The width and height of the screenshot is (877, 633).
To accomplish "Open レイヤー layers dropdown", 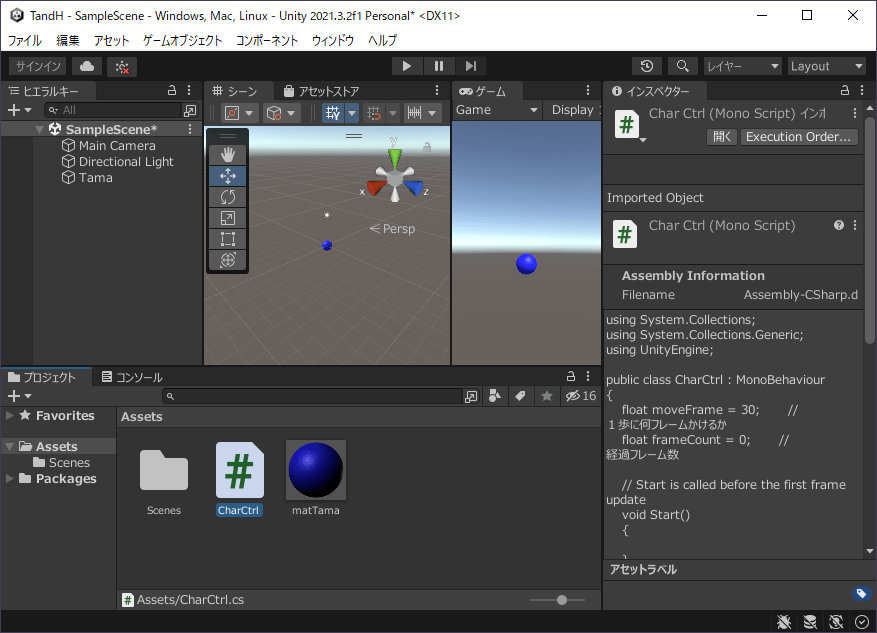I will click(x=743, y=66).
